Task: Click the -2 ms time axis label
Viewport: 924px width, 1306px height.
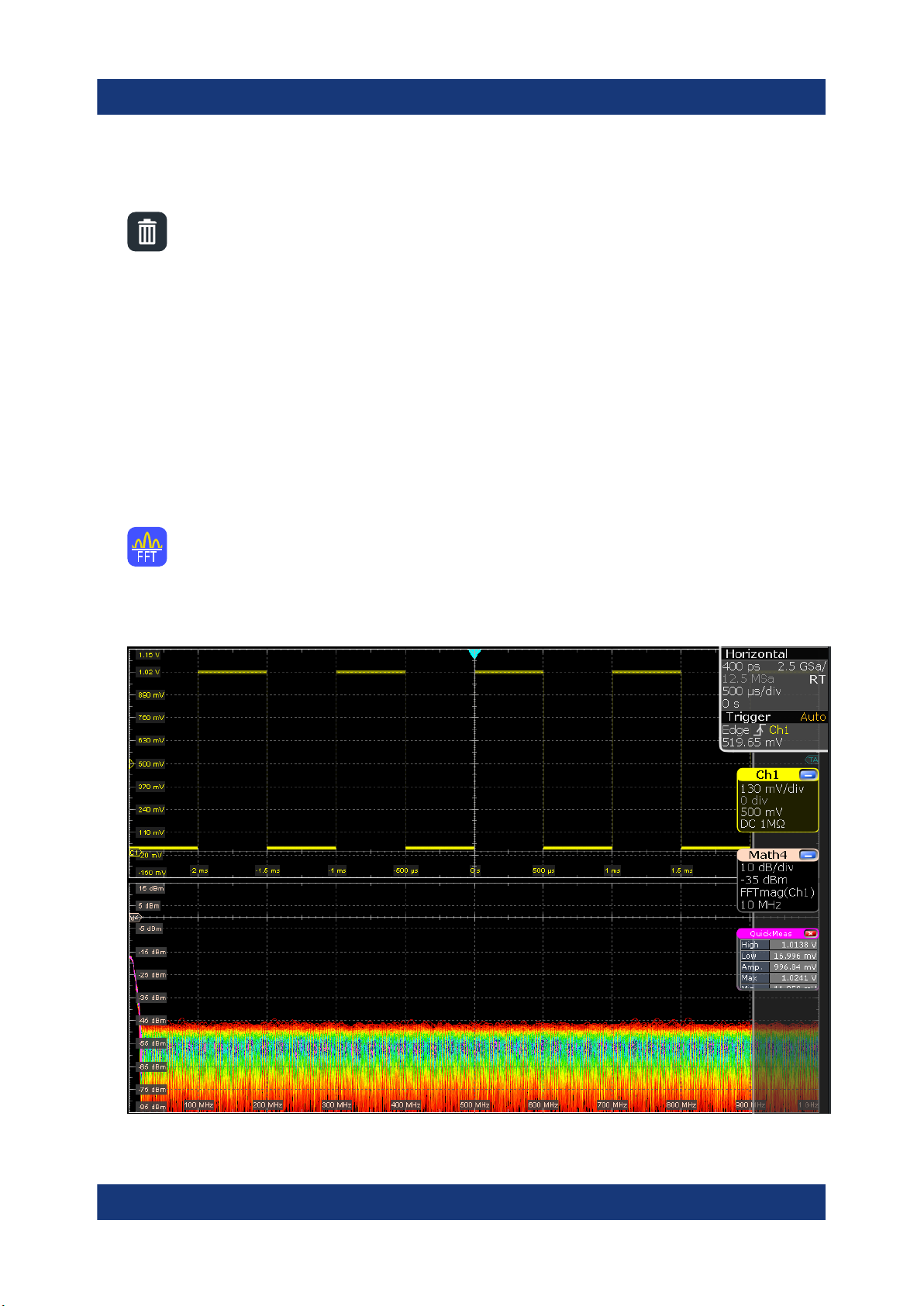Action: (x=199, y=870)
